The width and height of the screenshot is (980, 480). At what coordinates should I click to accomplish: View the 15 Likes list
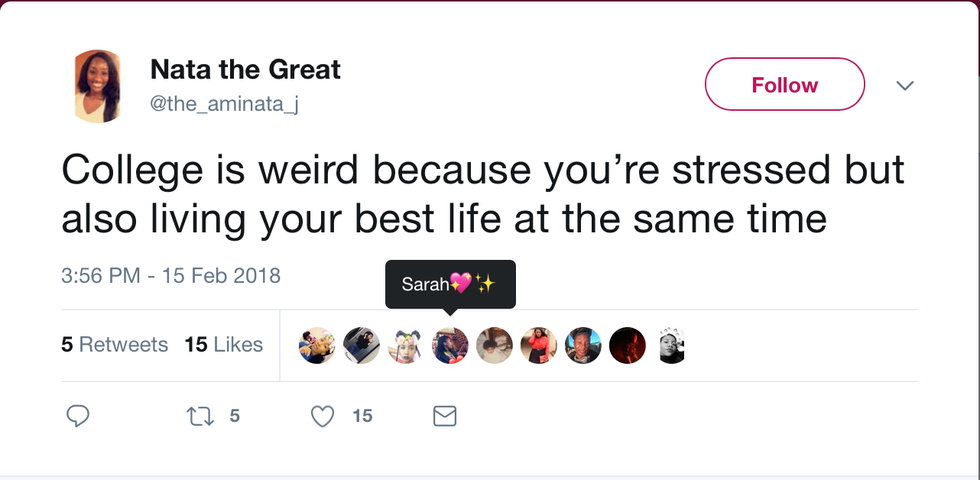(223, 345)
